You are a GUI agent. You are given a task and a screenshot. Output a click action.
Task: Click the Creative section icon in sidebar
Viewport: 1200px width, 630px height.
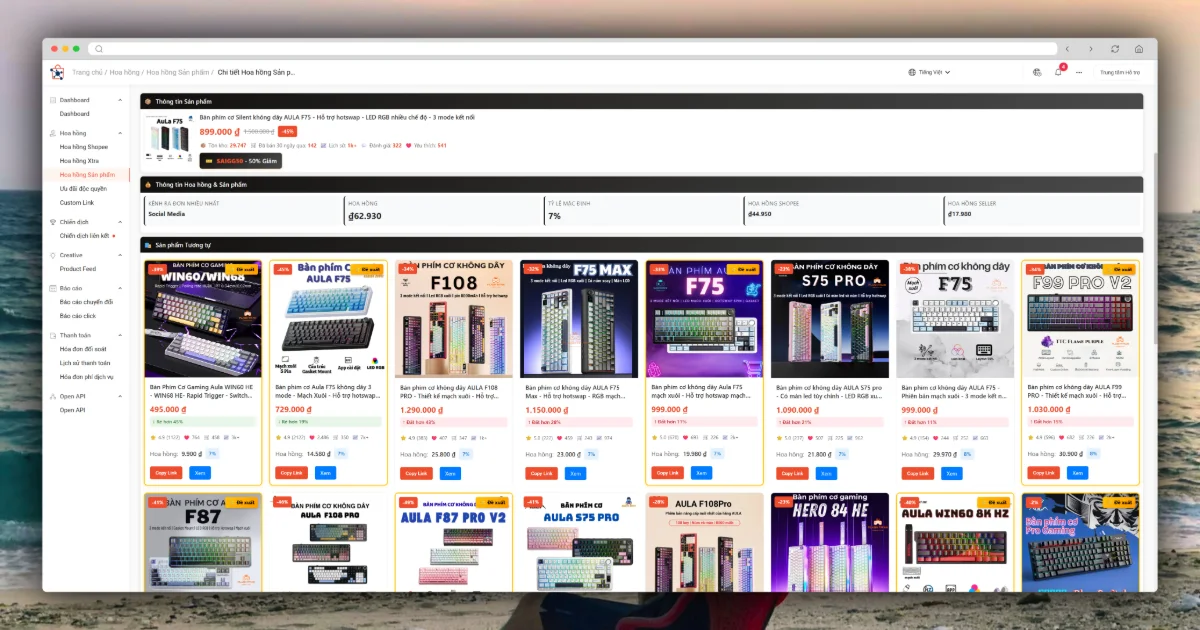pos(52,253)
